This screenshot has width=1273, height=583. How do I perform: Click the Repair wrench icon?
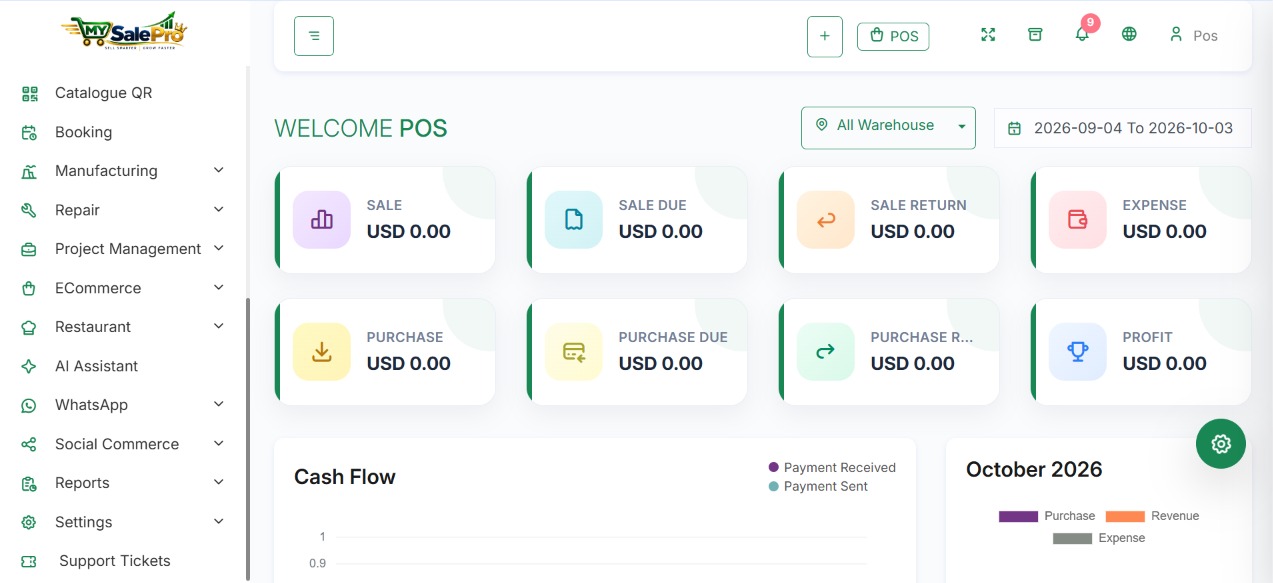pos(29,210)
